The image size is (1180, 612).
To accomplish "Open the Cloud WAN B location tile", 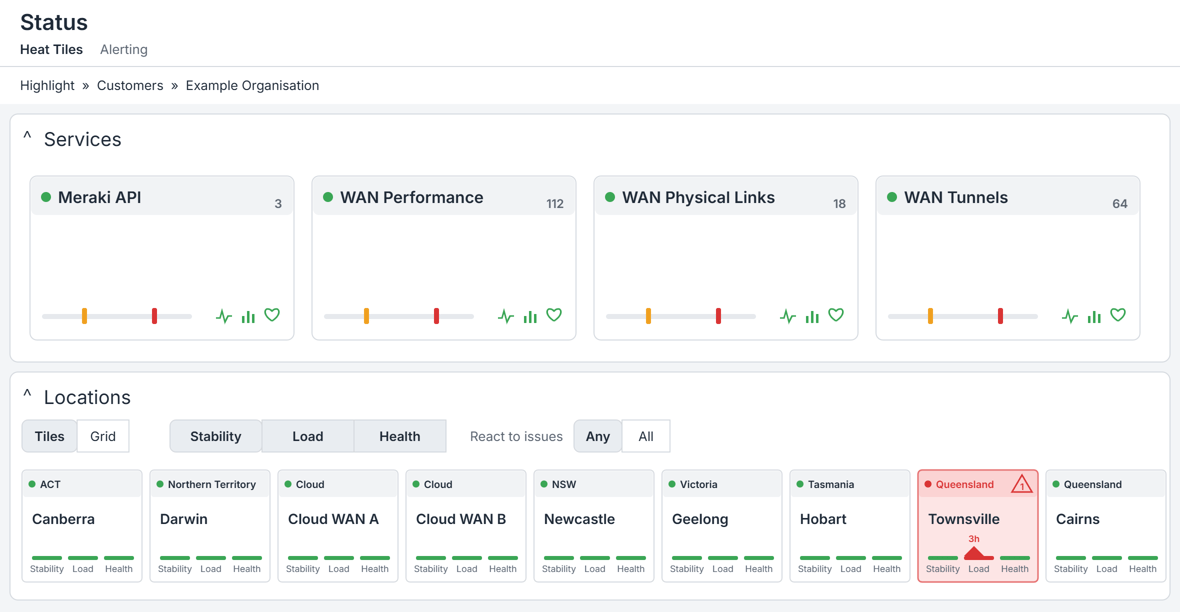I will (466, 526).
